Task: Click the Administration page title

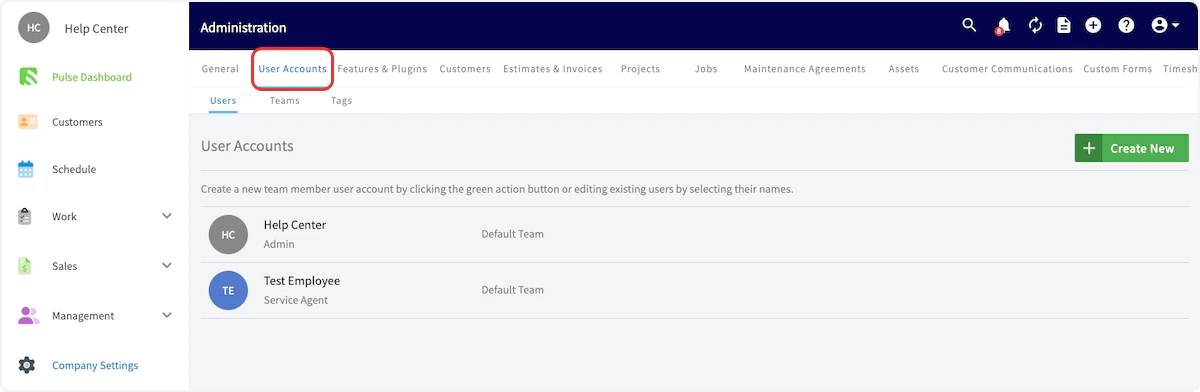Action: [243, 27]
